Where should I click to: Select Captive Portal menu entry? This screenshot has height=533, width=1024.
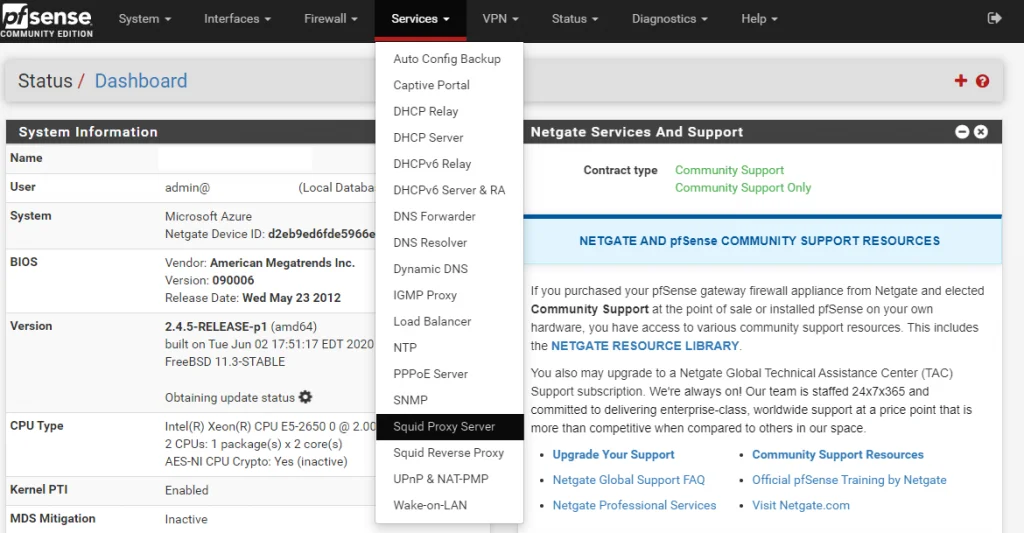point(449,85)
